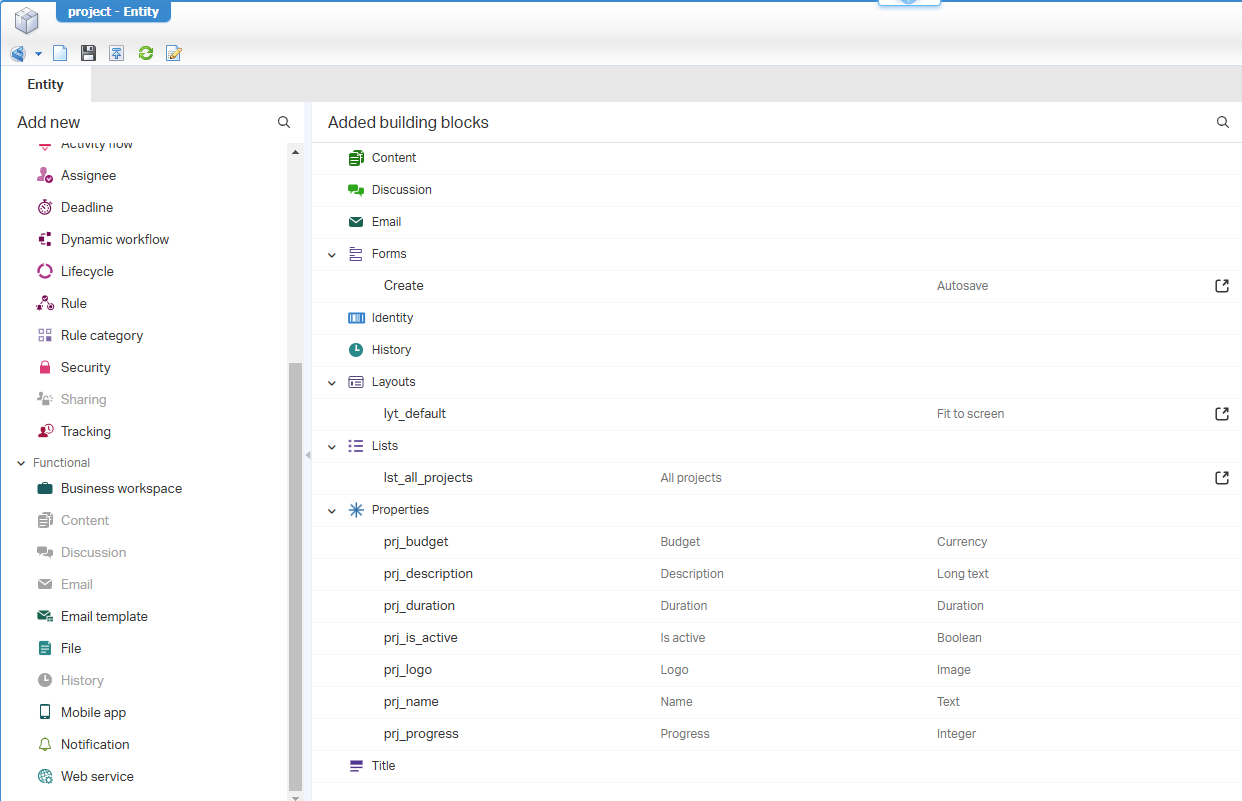Image resolution: width=1242 pixels, height=801 pixels.
Task: Open lst_all_projects list via external link icon
Action: [x=1221, y=478]
